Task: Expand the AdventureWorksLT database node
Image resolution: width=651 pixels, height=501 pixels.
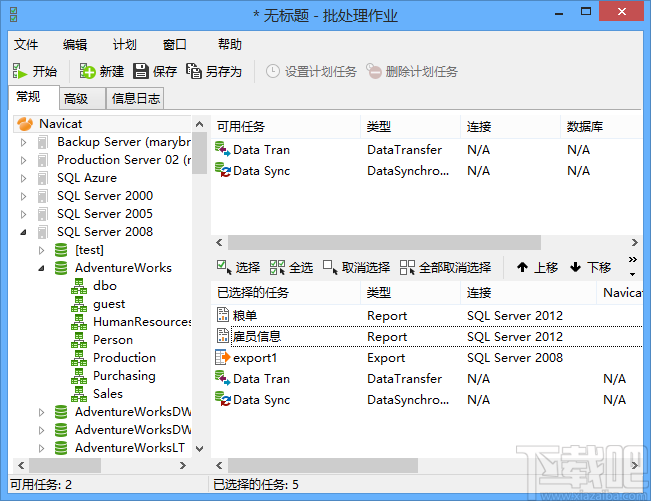Action: click(x=42, y=448)
